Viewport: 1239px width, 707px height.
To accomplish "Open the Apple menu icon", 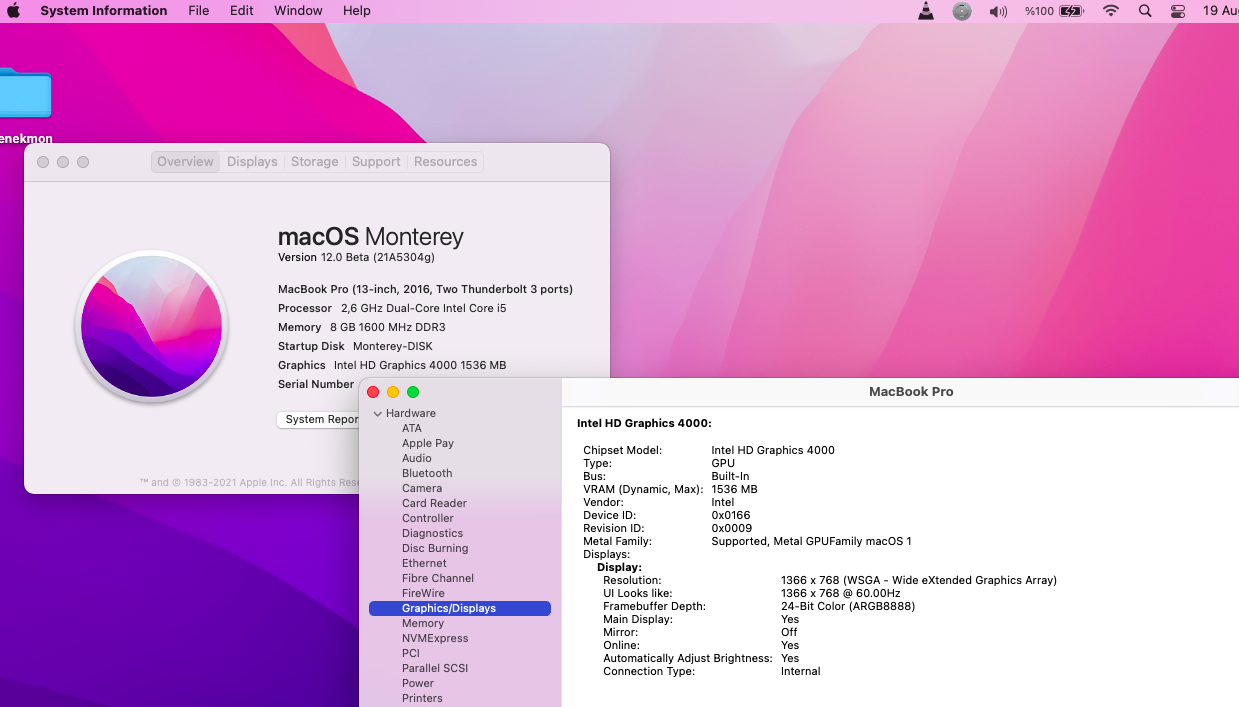I will coord(14,11).
